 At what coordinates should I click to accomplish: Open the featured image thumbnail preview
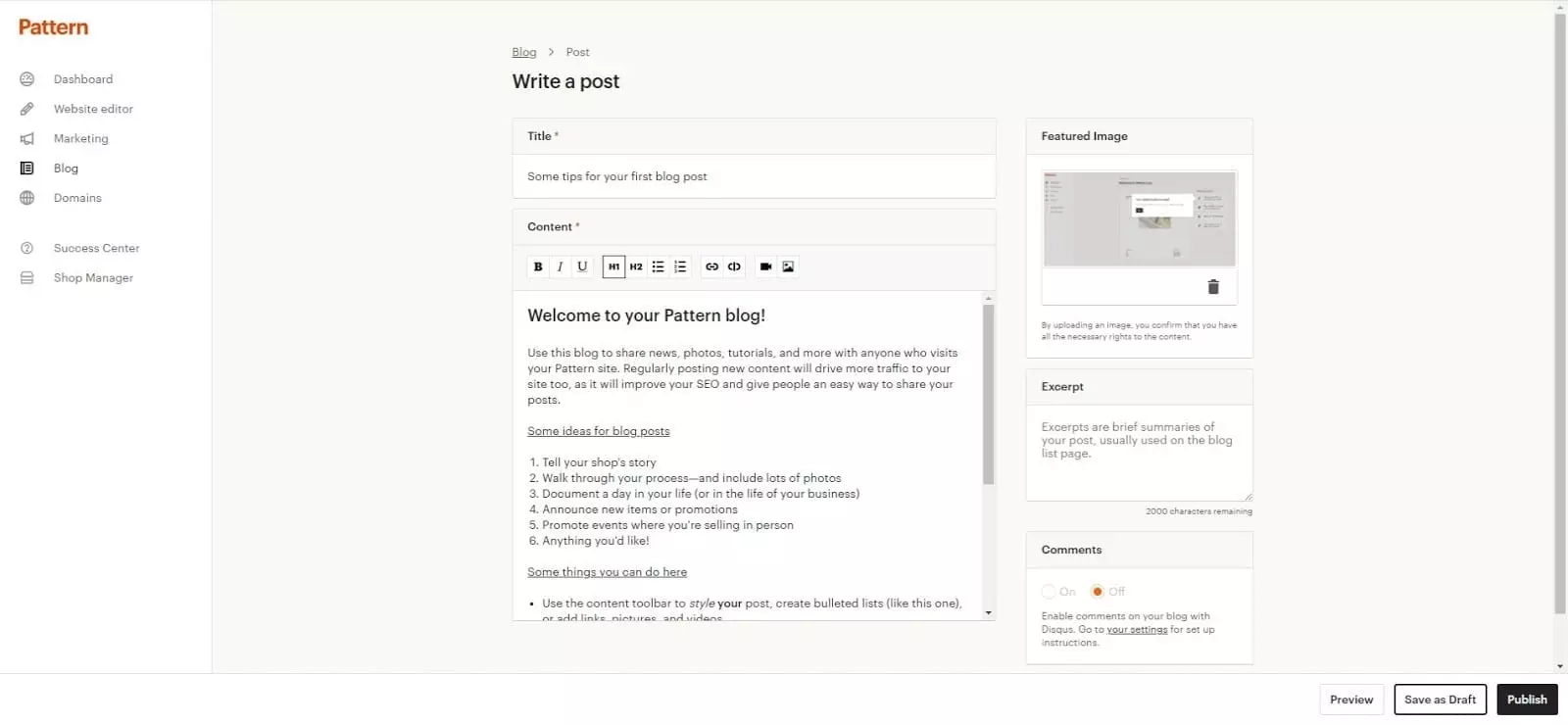coord(1138,218)
